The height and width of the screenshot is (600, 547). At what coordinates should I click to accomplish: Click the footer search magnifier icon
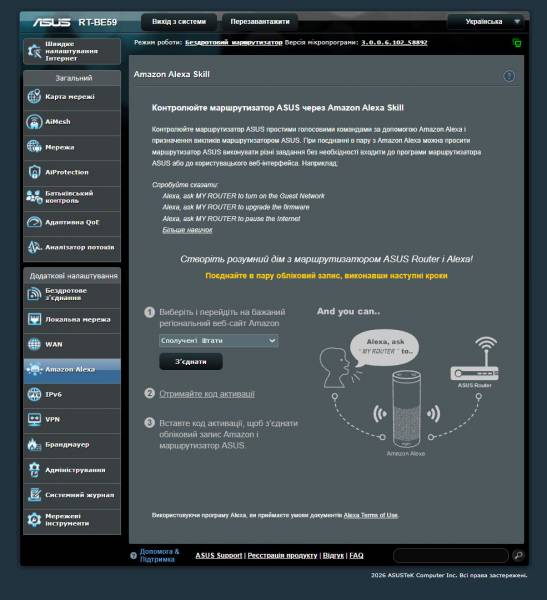(518, 555)
